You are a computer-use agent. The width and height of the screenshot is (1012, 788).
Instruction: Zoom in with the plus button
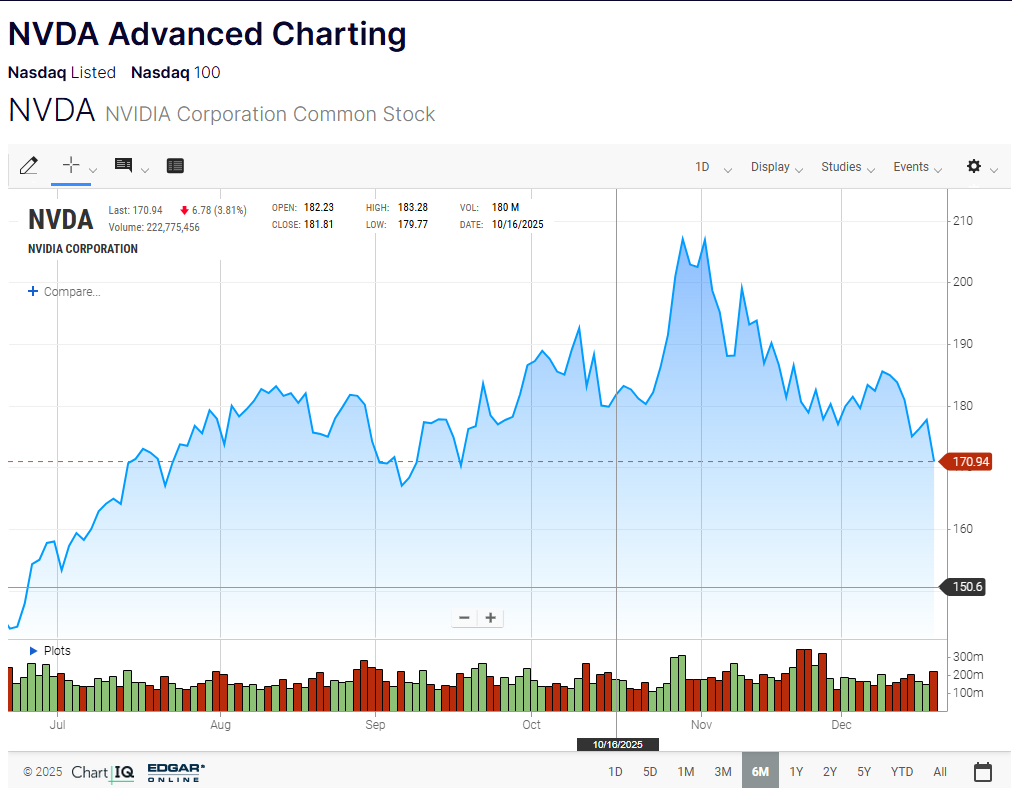click(x=491, y=618)
